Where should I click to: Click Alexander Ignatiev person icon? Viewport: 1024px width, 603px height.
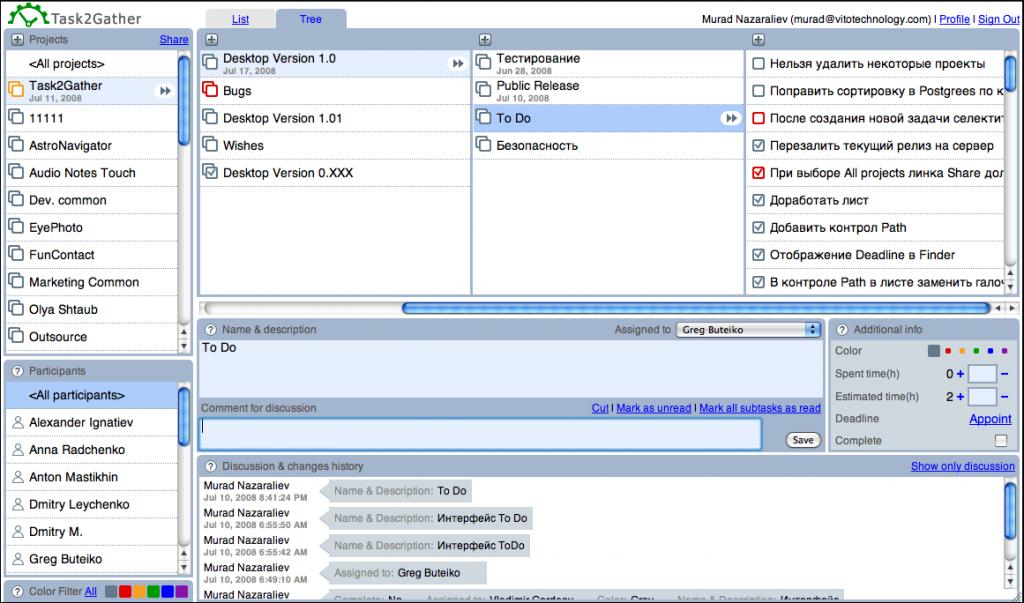click(x=18, y=423)
